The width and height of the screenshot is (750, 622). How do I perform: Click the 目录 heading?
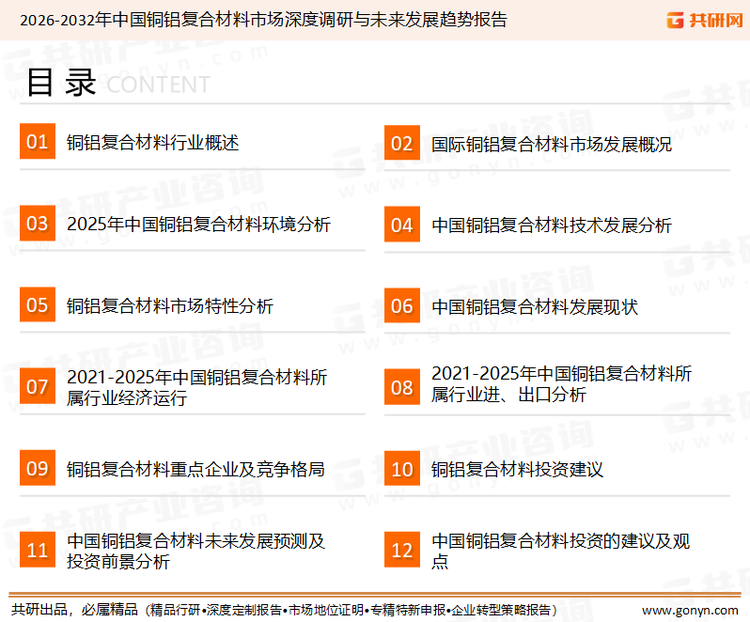click(x=61, y=83)
